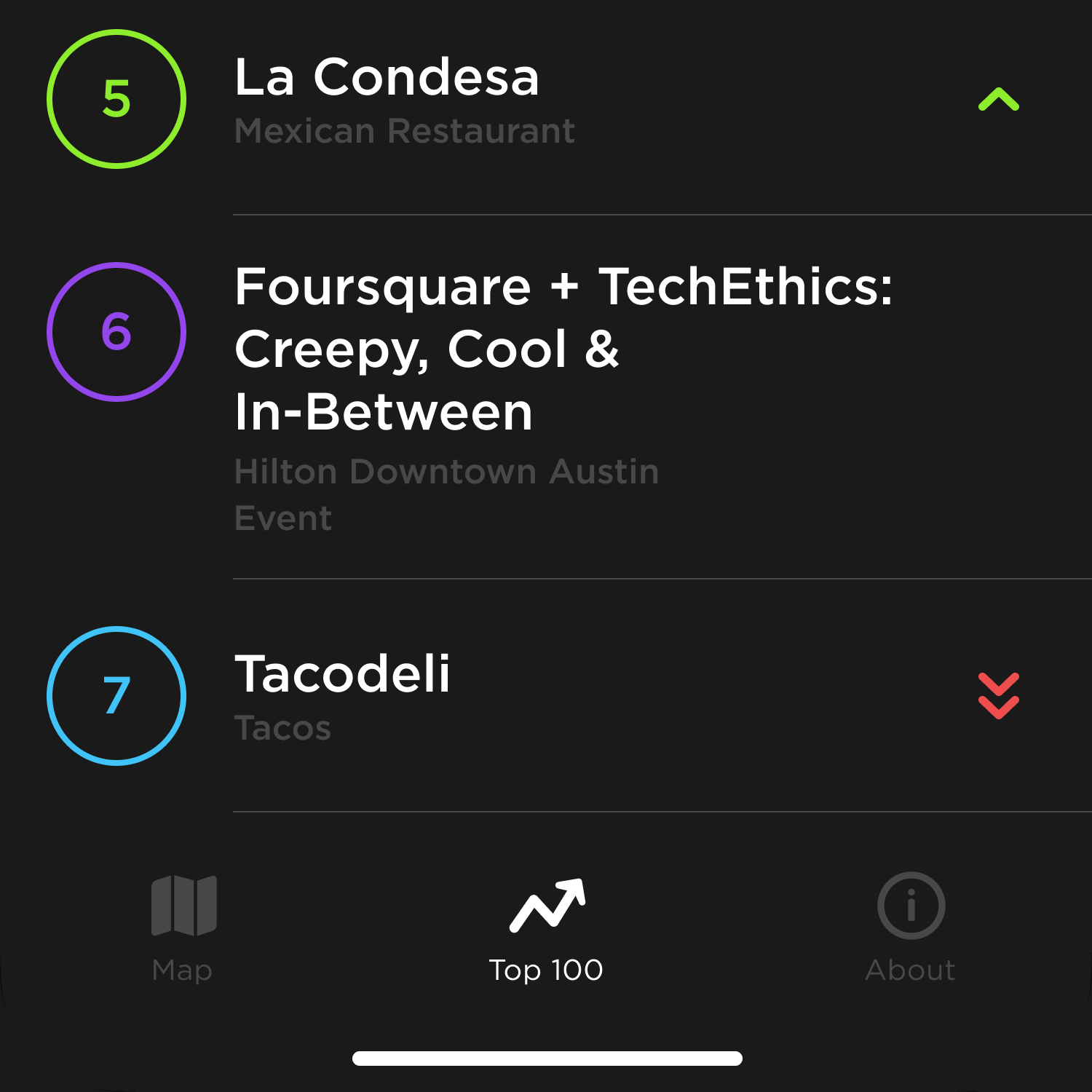Tap the purple rank 6 circle
The height and width of the screenshot is (1092, 1092).
coord(116,332)
